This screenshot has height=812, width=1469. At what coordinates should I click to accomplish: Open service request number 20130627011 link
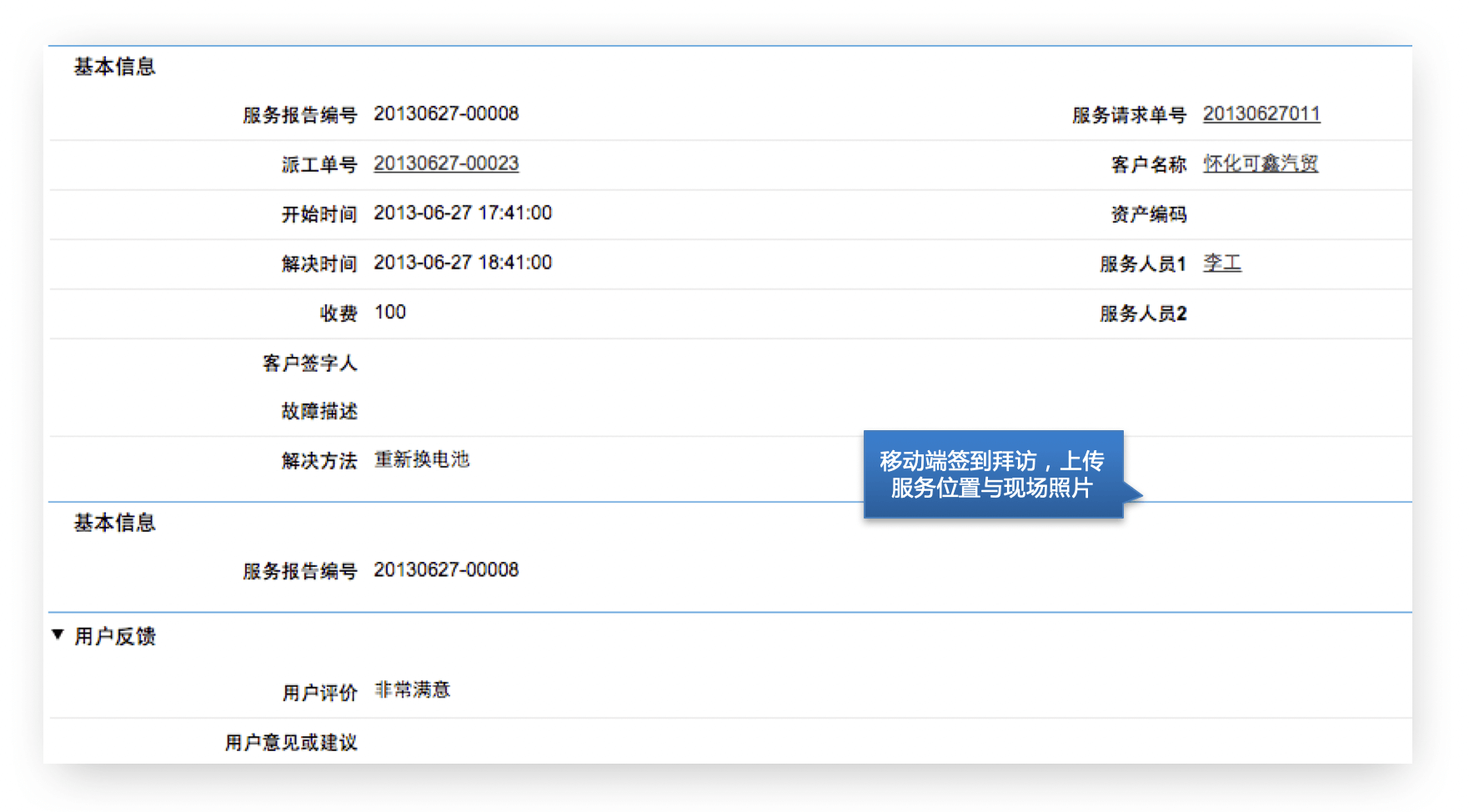(x=1261, y=113)
